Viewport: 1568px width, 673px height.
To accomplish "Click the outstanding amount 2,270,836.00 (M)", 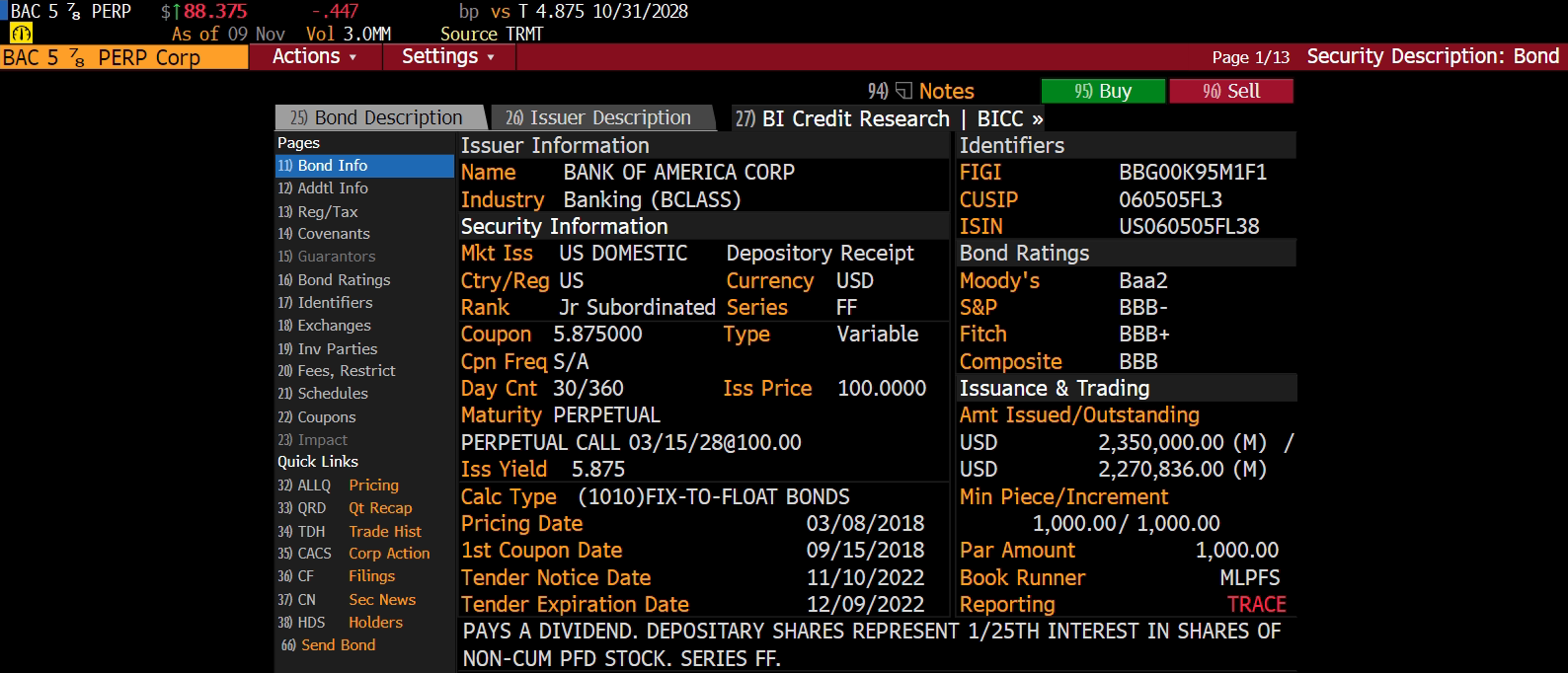I will coord(1183,470).
